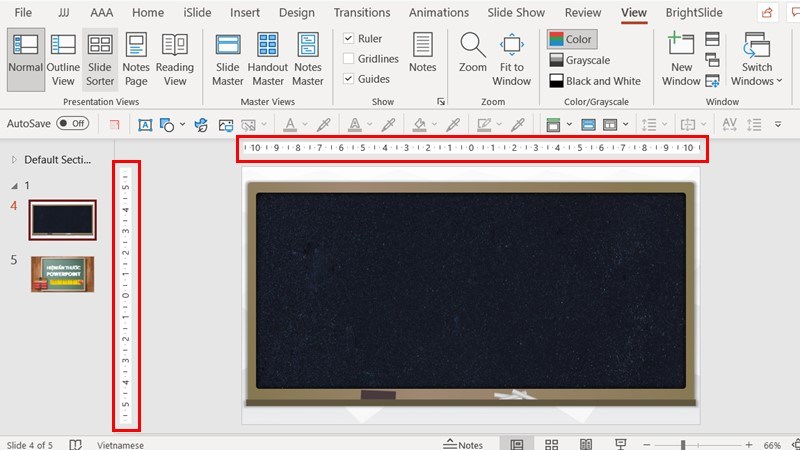Switch to the Slide Show tab
The height and width of the screenshot is (450, 800).
pos(516,13)
